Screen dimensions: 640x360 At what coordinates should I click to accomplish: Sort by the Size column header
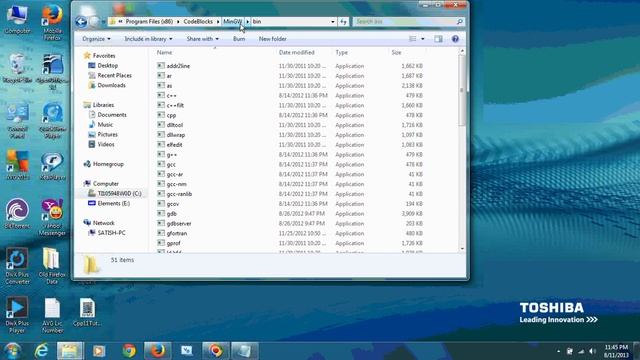pos(396,53)
